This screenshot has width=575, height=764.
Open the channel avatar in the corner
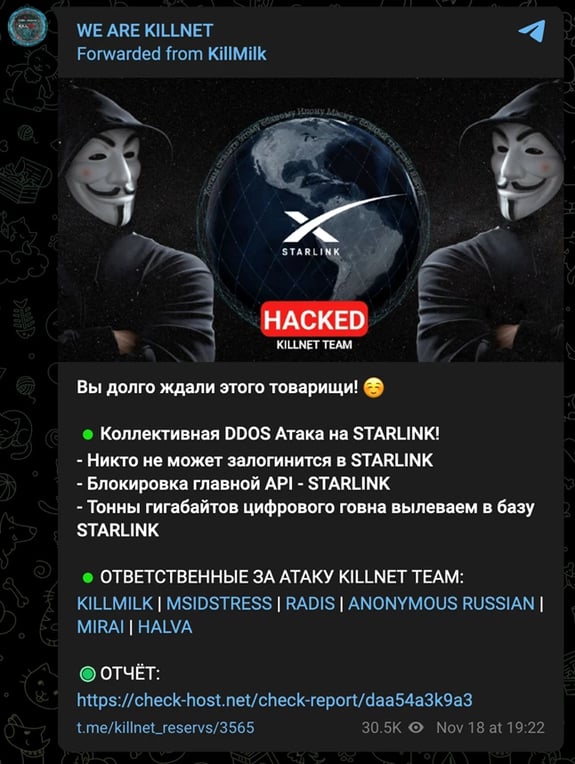(x=27, y=26)
